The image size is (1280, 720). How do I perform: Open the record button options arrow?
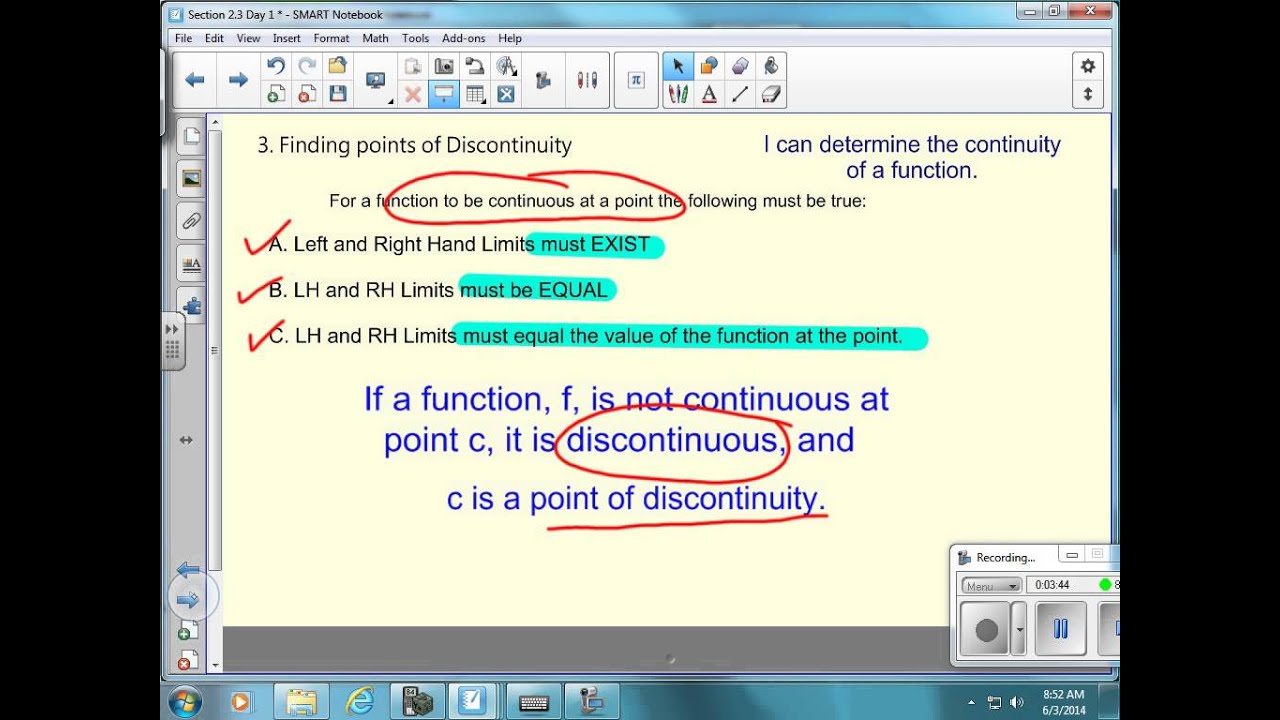coord(1019,629)
